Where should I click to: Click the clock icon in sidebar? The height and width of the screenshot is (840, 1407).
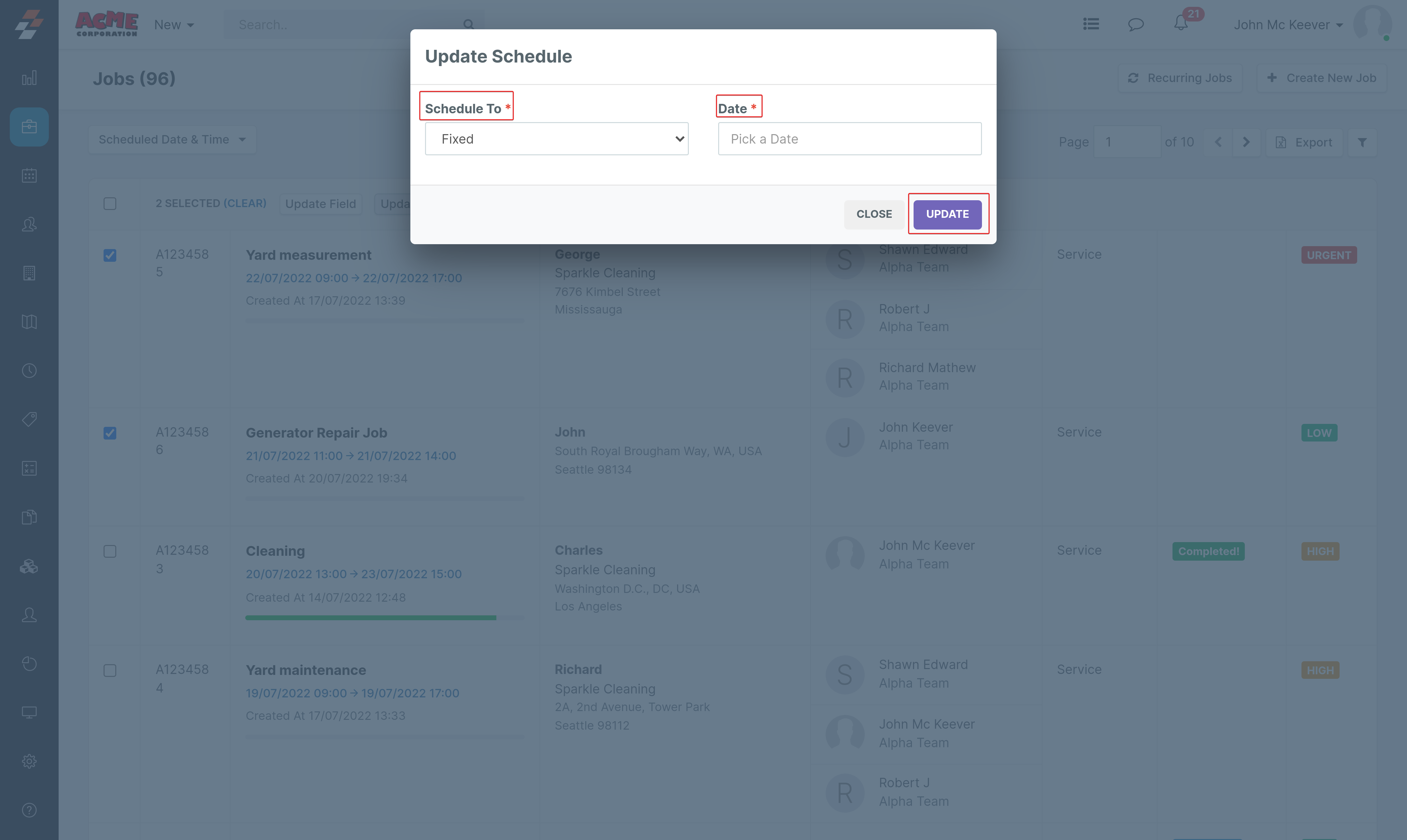tap(29, 370)
